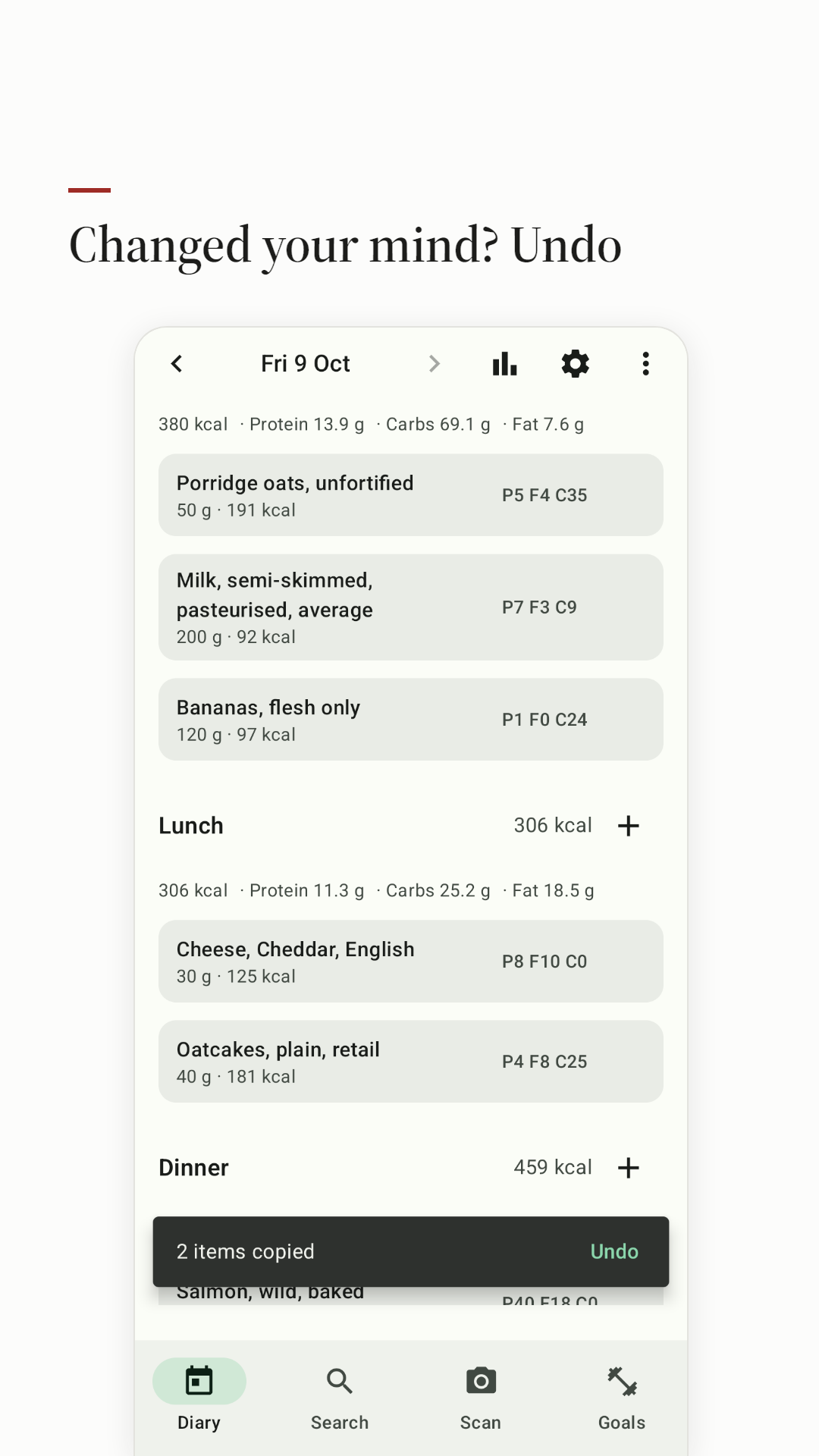The image size is (819, 1456).
Task: Advance to next day with forward chevron
Action: [434, 364]
